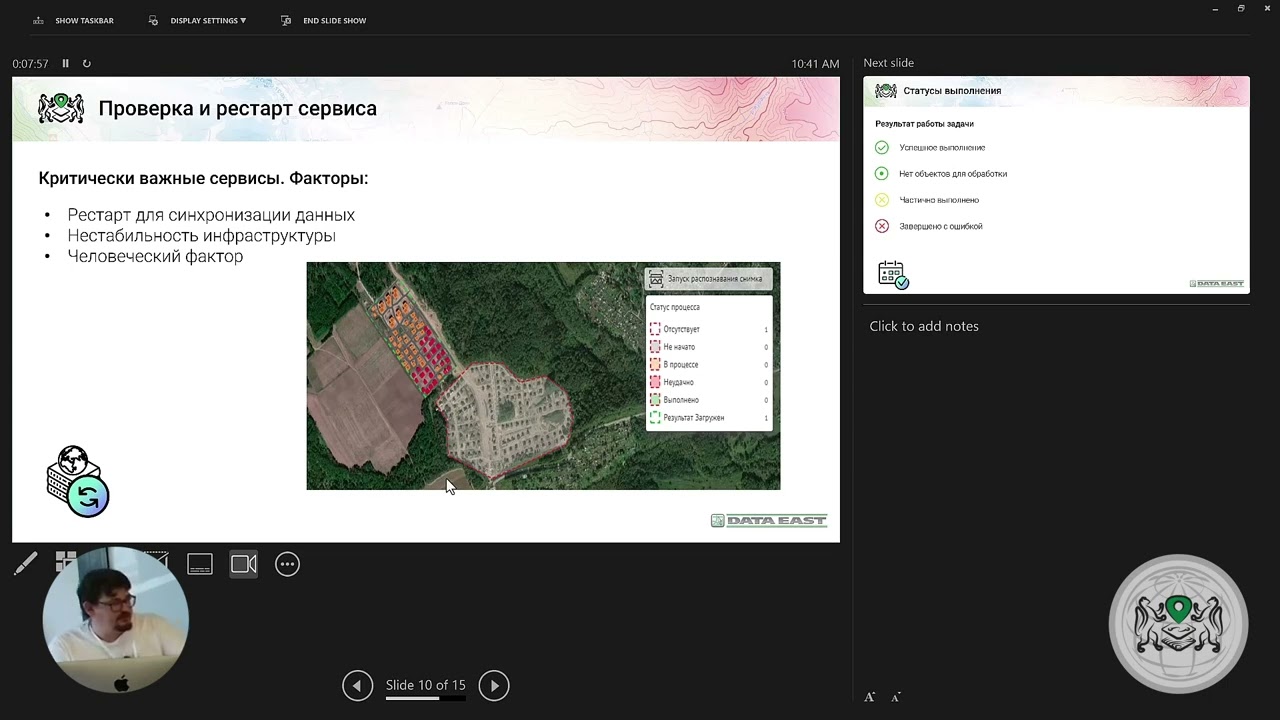This screenshot has width=1280, height=720.
Task: Click the Show Taskbar button
Action: pyautogui.click(x=74, y=20)
